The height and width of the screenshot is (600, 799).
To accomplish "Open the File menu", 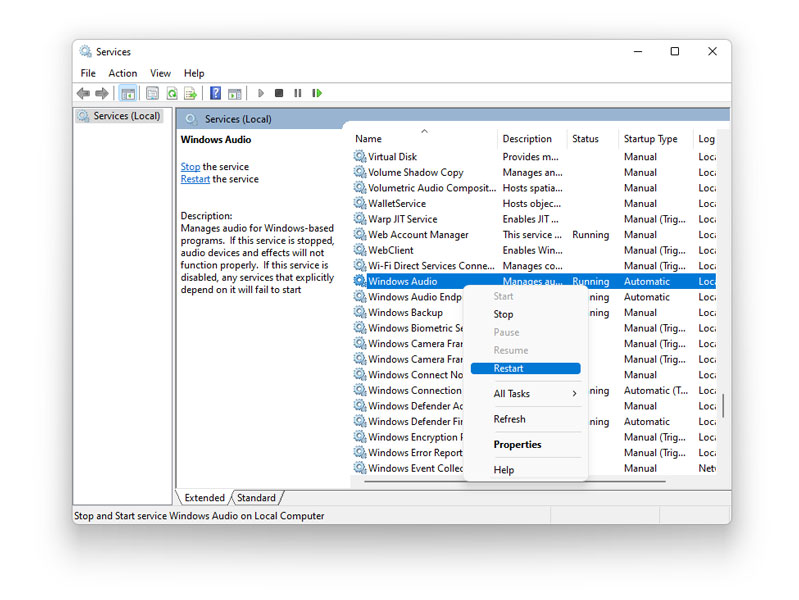I will click(88, 73).
